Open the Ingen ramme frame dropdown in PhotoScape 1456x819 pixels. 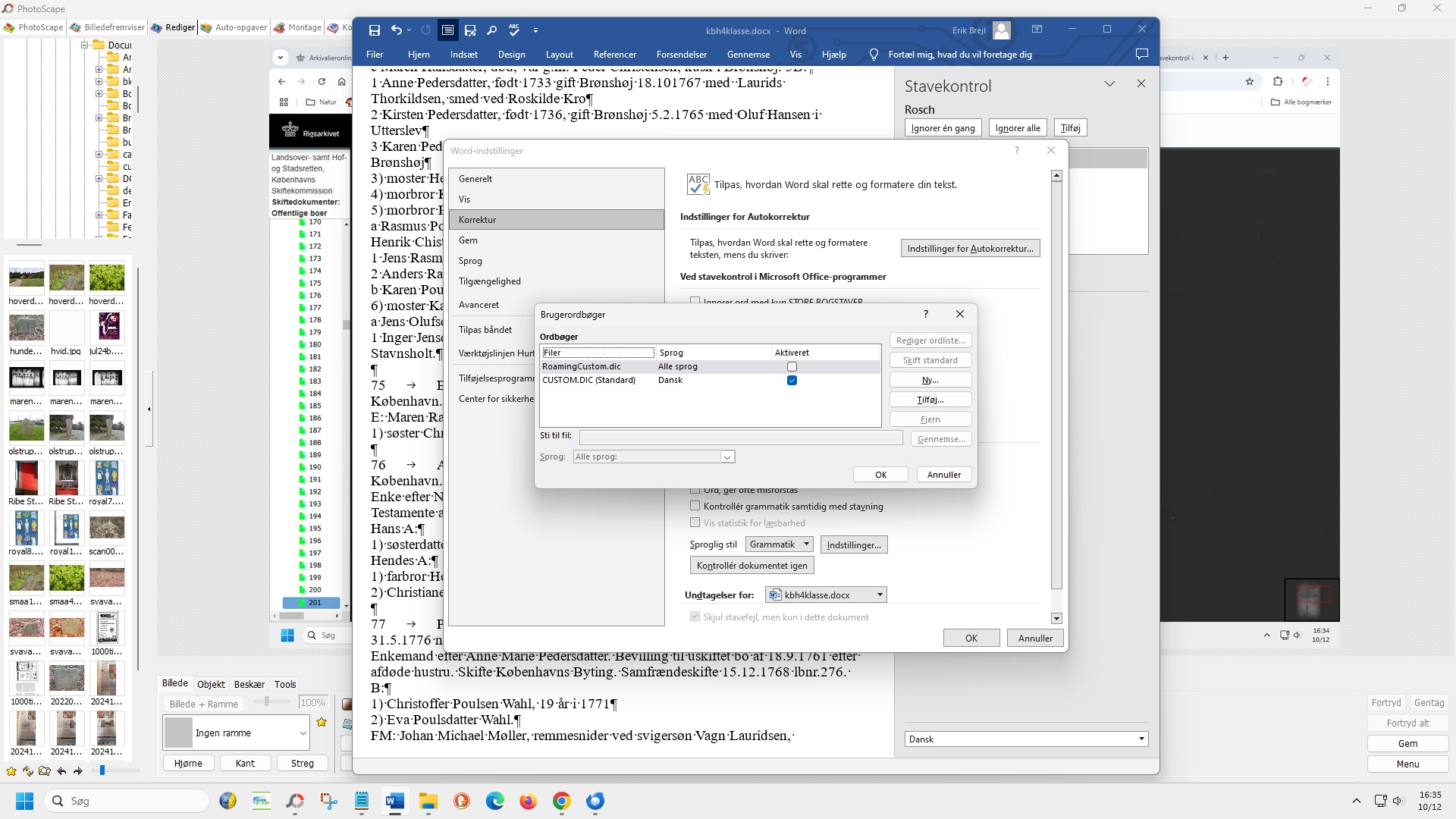236,733
